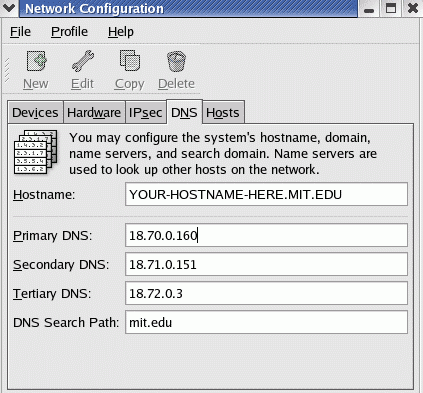Click the Primary DNS label

coord(53,236)
